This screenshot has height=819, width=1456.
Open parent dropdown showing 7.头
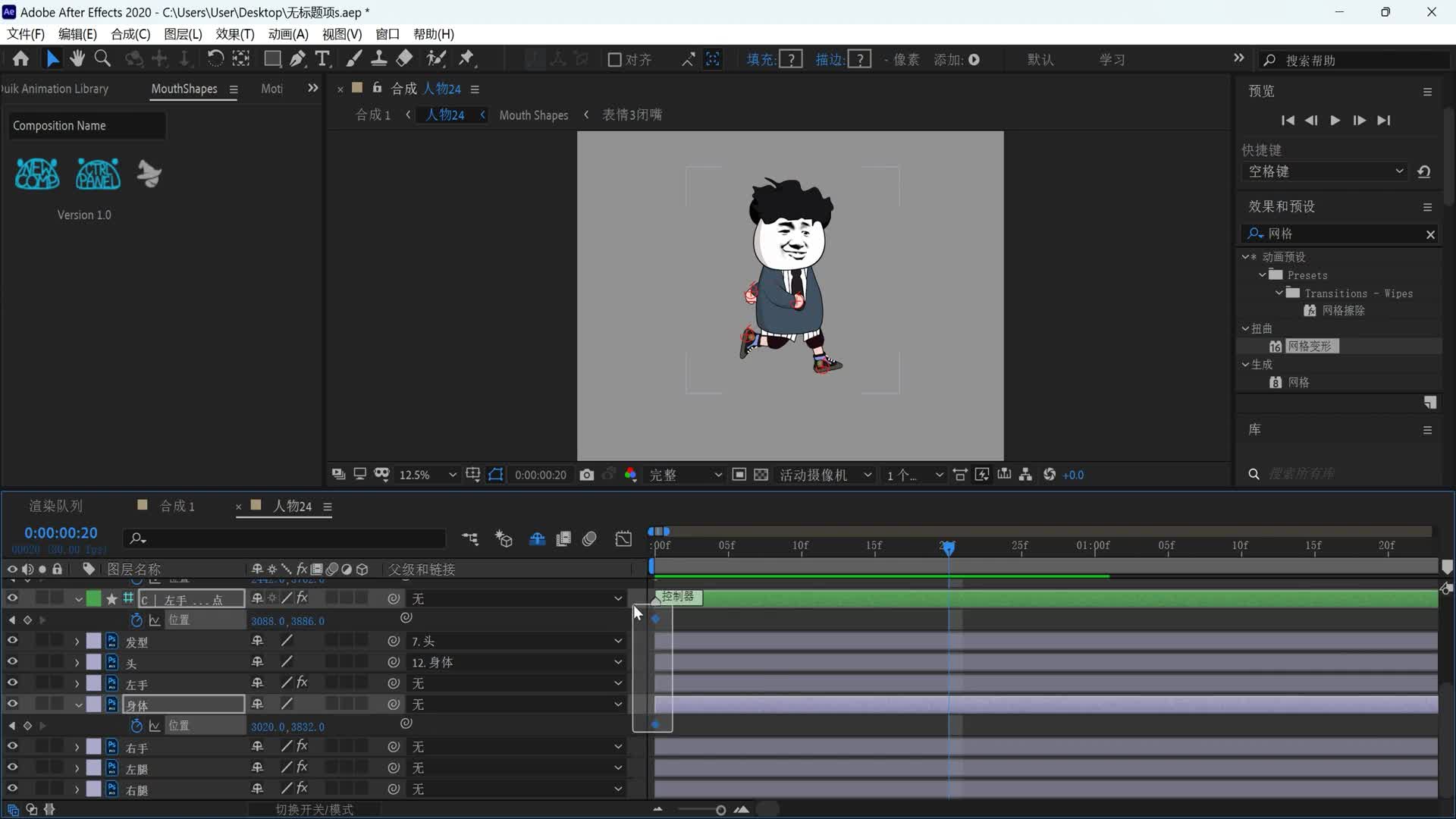coord(516,641)
